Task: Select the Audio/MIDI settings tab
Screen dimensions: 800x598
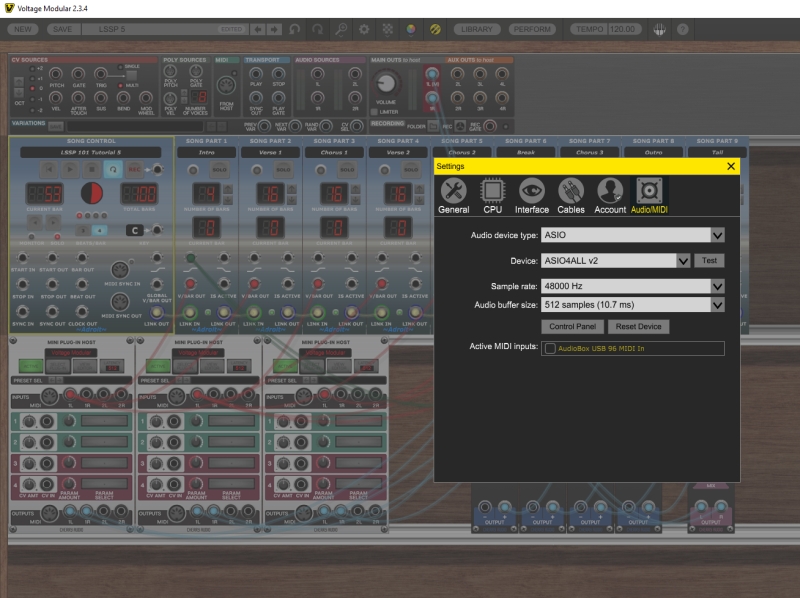Action: point(649,196)
